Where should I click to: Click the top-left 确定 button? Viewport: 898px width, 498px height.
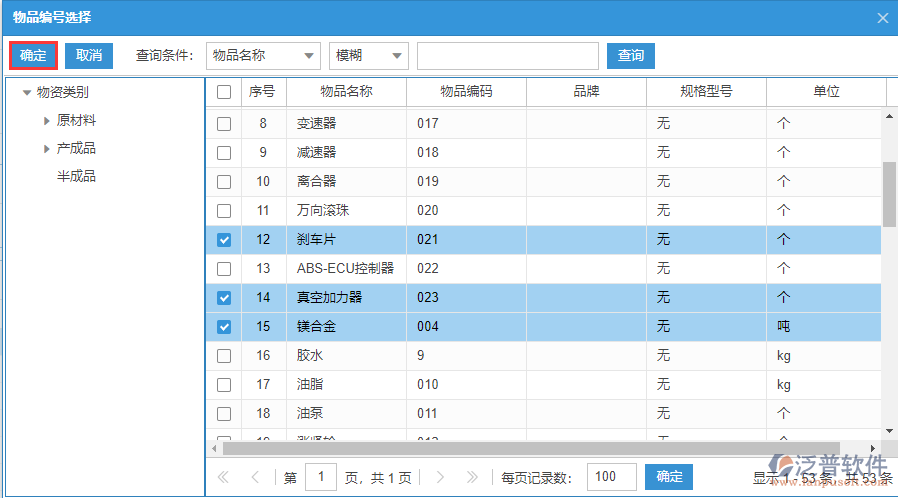click(x=33, y=56)
